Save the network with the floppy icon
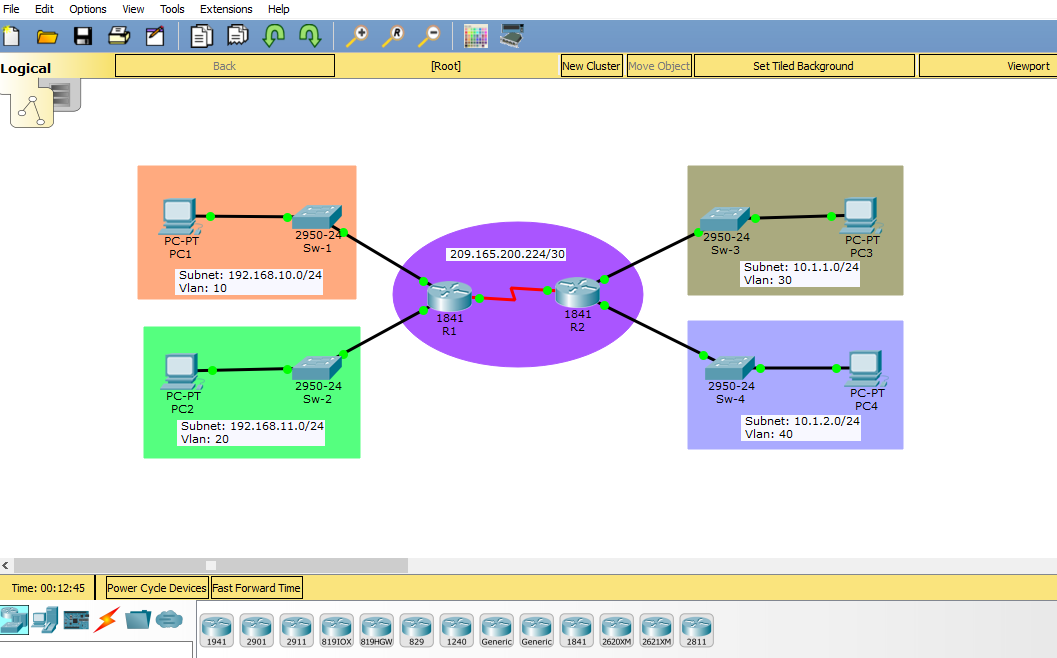Image resolution: width=1057 pixels, height=658 pixels. click(x=83, y=36)
